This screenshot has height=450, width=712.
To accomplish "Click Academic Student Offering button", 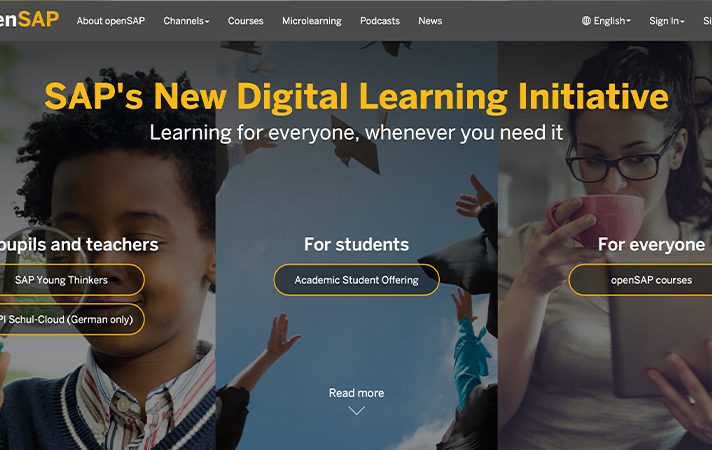I will [x=356, y=280].
